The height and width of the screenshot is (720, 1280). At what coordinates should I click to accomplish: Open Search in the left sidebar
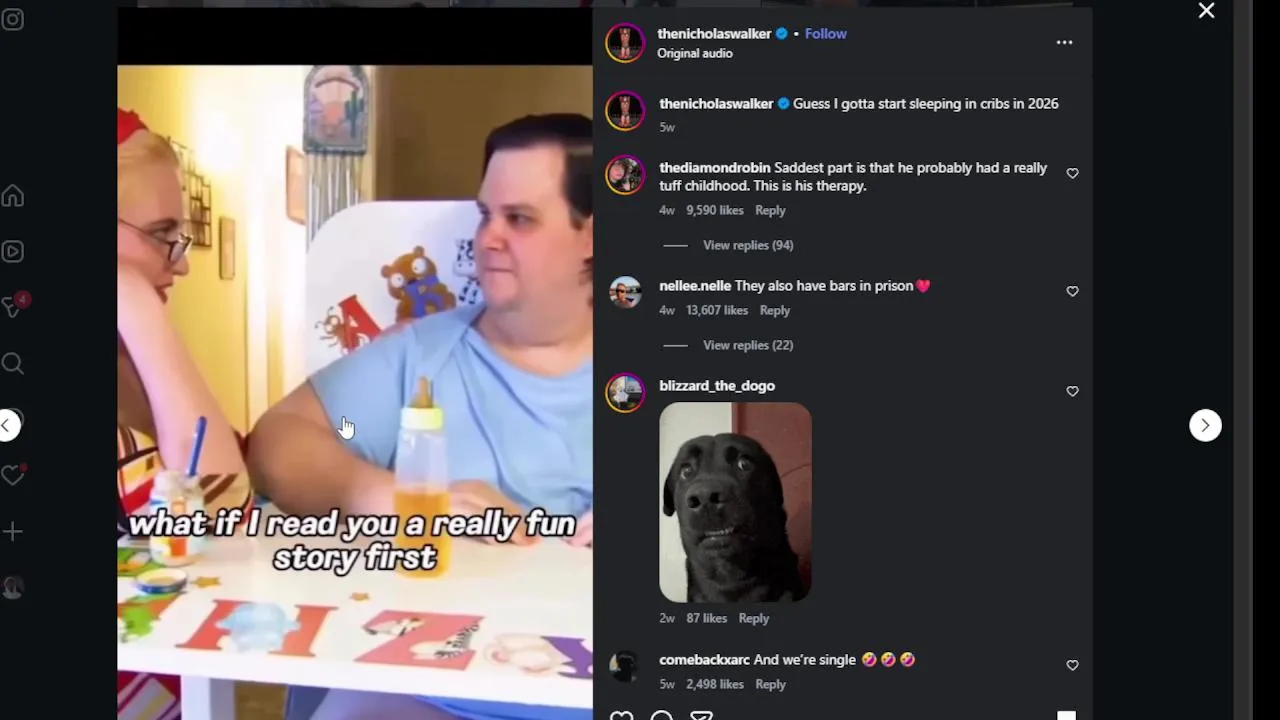coord(13,364)
